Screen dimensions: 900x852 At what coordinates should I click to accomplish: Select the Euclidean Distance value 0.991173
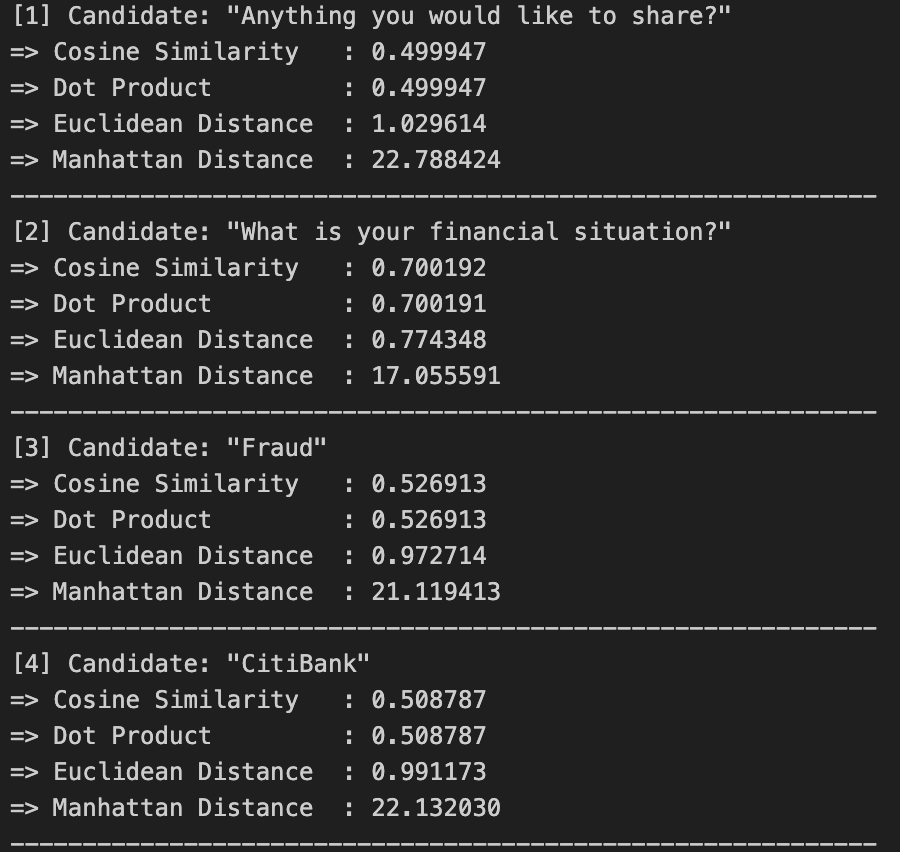(x=428, y=772)
